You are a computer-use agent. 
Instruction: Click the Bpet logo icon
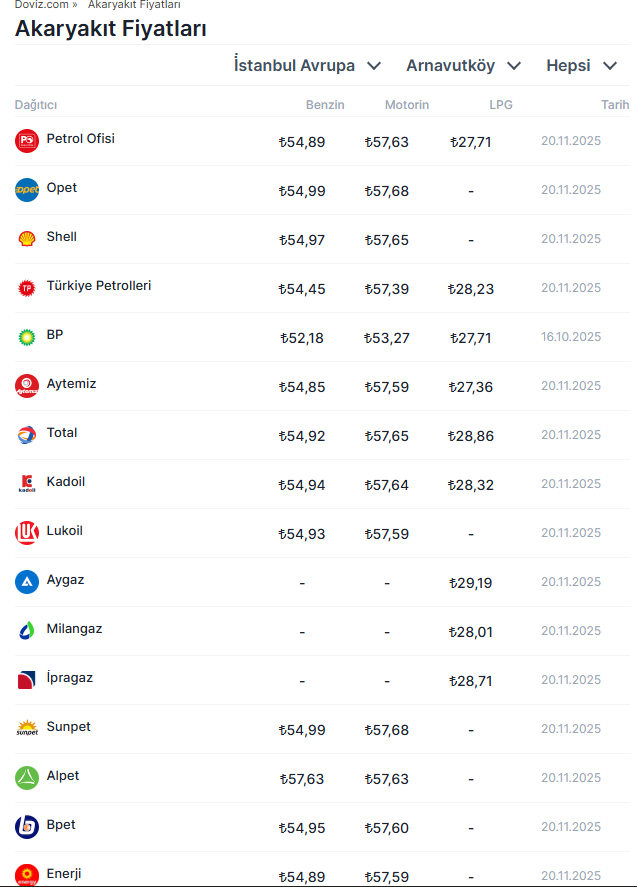click(27, 827)
